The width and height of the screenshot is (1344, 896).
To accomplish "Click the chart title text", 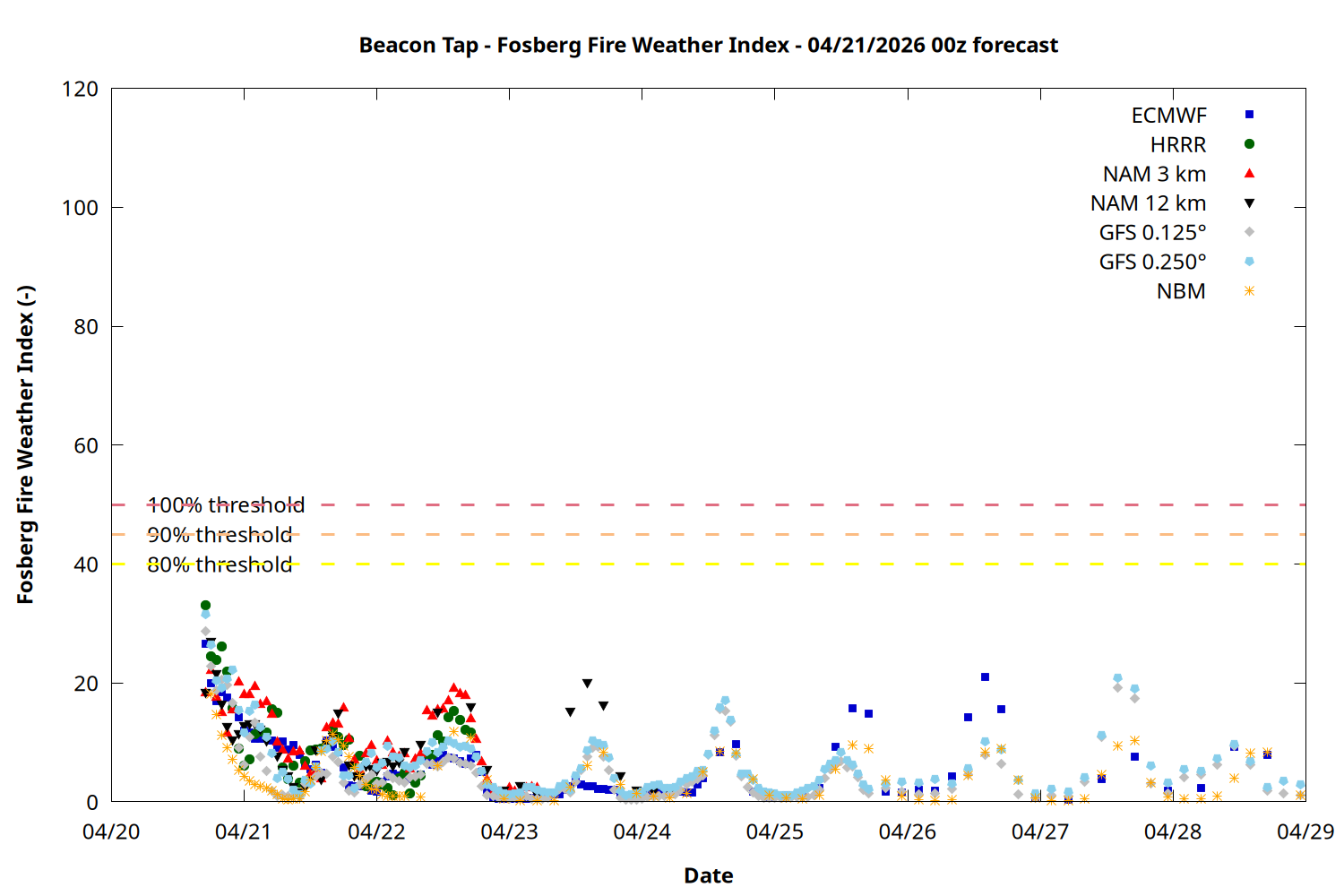I will click(x=708, y=45).
